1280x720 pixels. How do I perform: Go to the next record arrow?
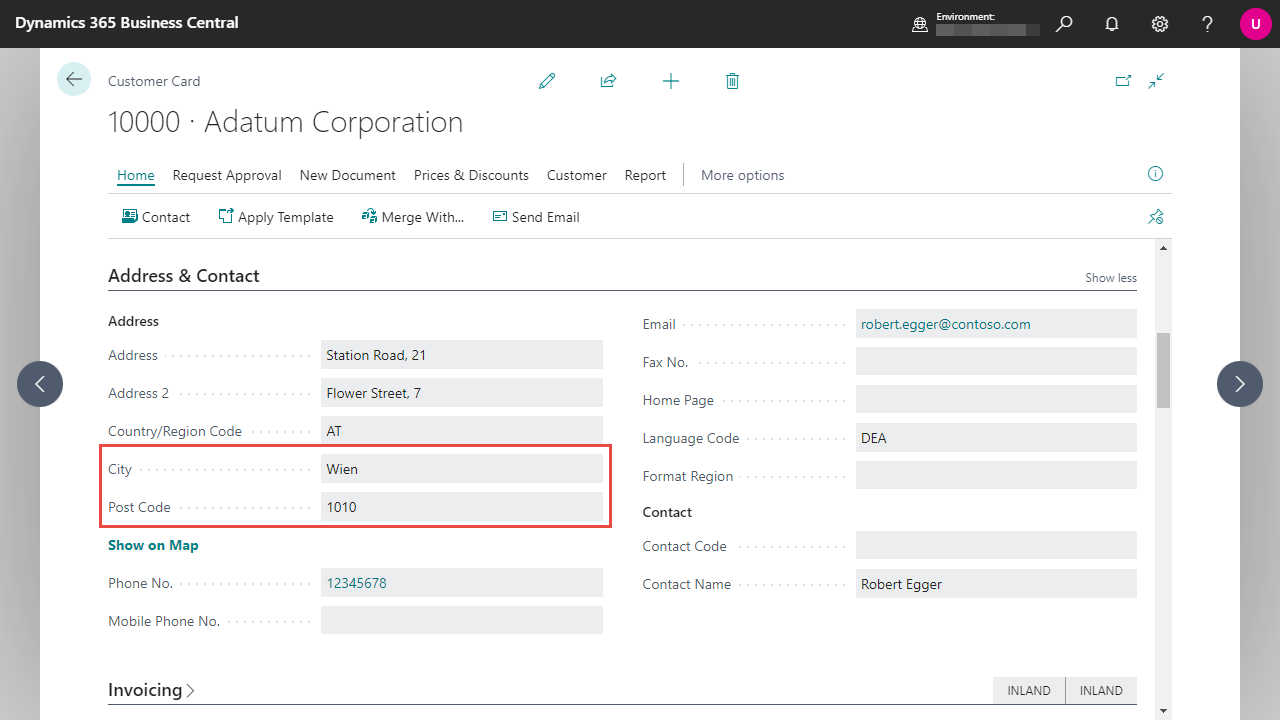click(1240, 384)
